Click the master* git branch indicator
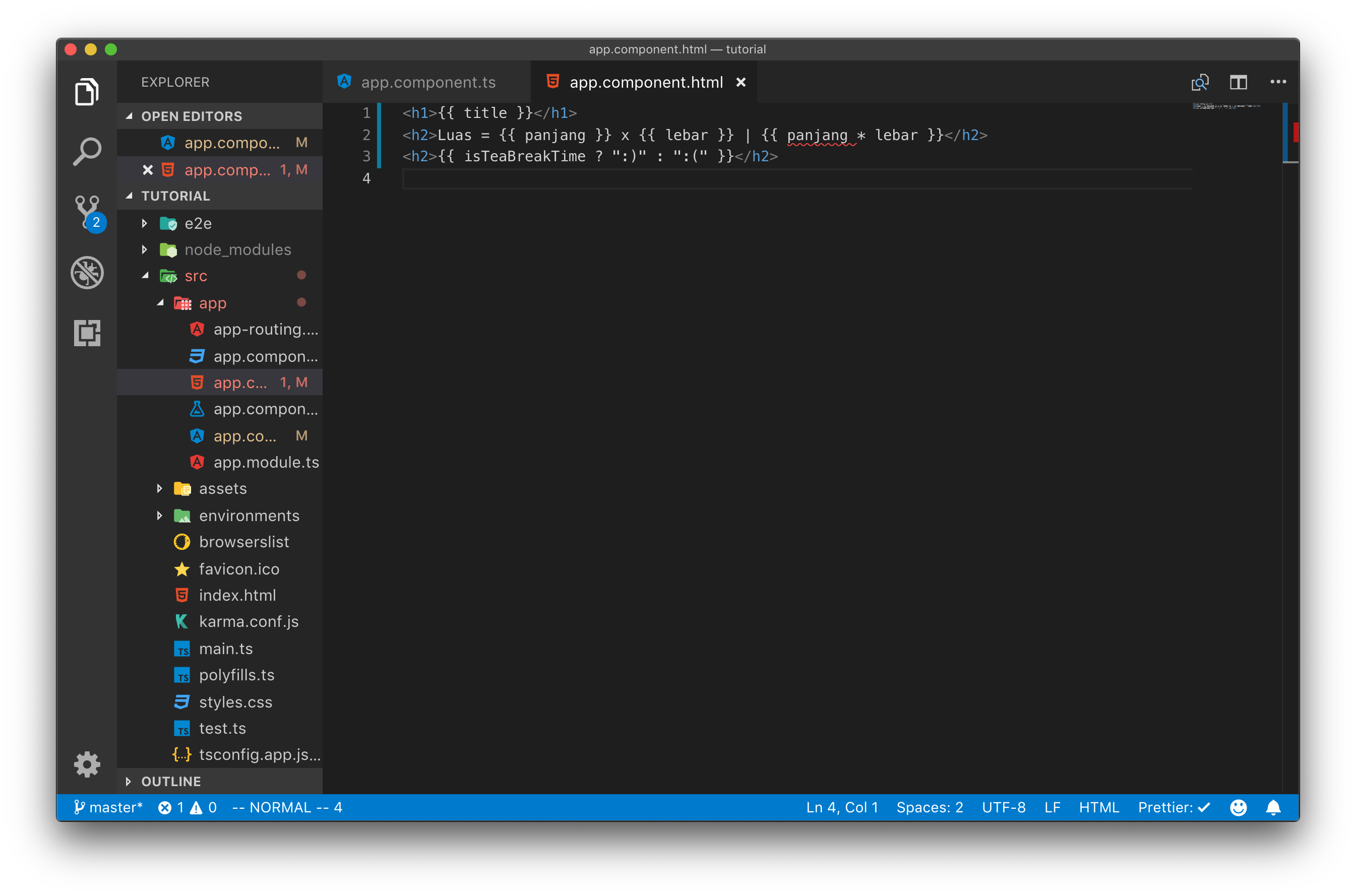Image resolution: width=1356 pixels, height=896 pixels. coord(108,807)
